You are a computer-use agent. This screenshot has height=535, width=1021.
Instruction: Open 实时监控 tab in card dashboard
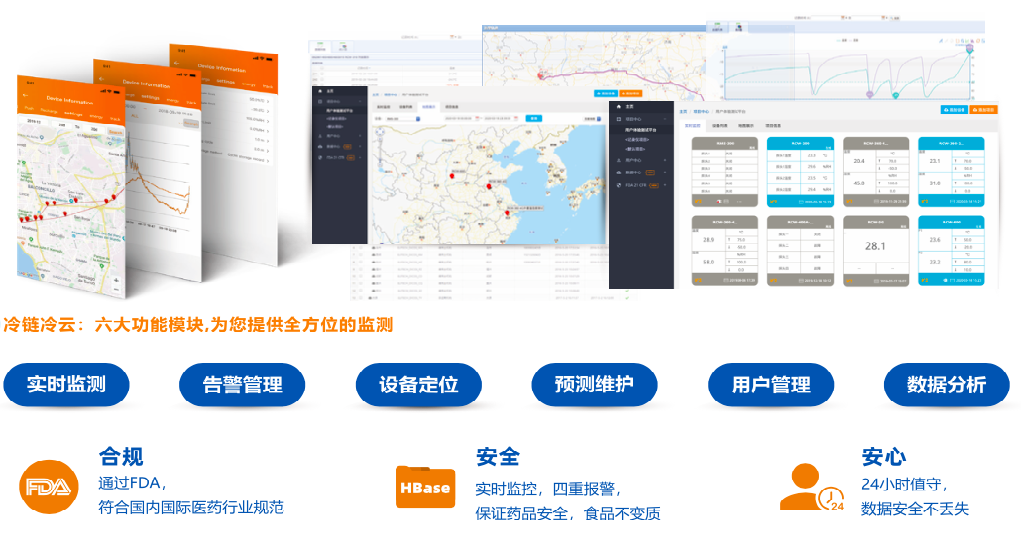point(692,126)
